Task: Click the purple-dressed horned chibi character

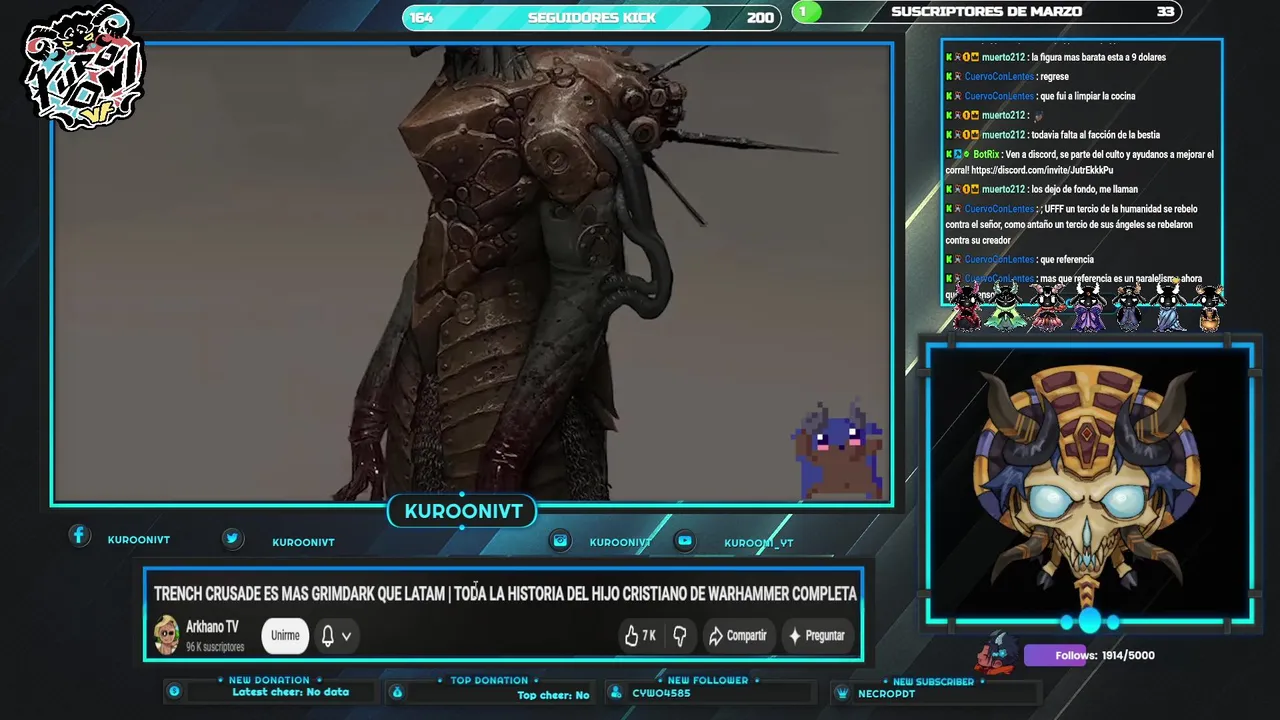Action: coord(1088,307)
